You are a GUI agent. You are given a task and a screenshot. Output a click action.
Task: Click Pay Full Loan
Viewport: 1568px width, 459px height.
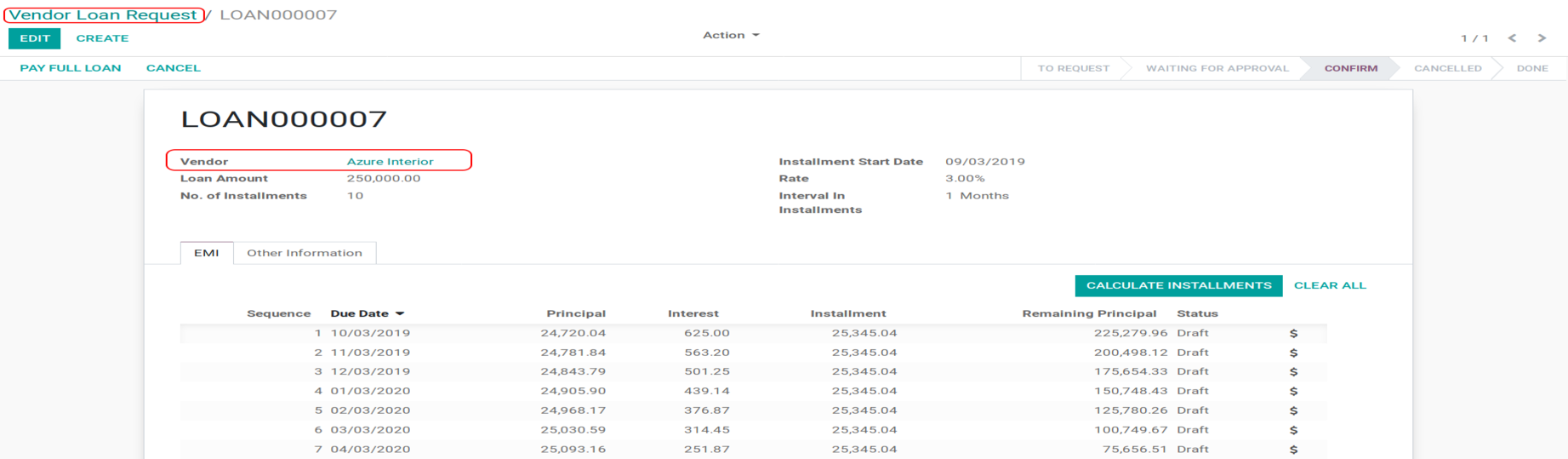[71, 68]
